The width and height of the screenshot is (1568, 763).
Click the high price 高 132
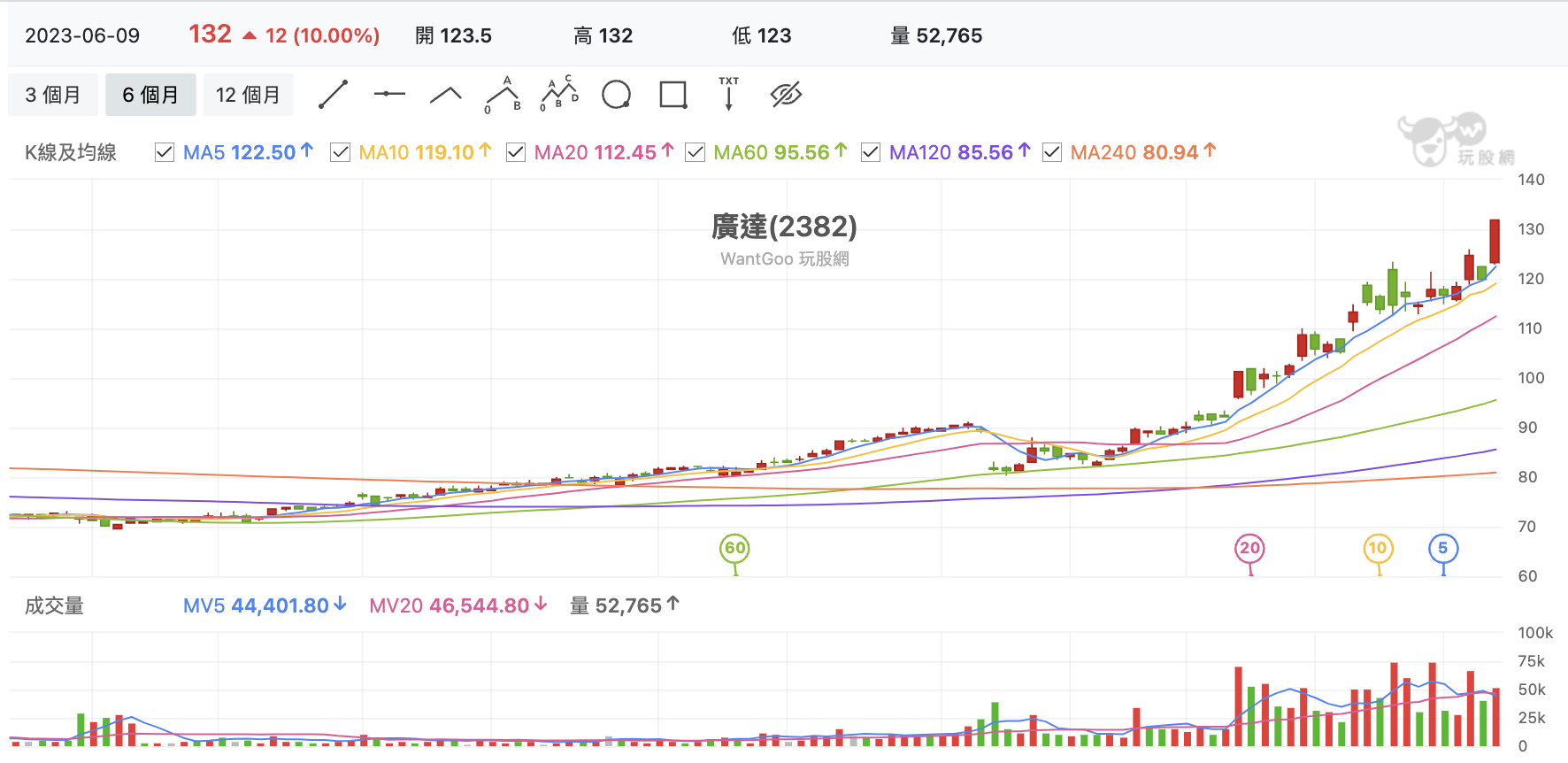(x=603, y=35)
